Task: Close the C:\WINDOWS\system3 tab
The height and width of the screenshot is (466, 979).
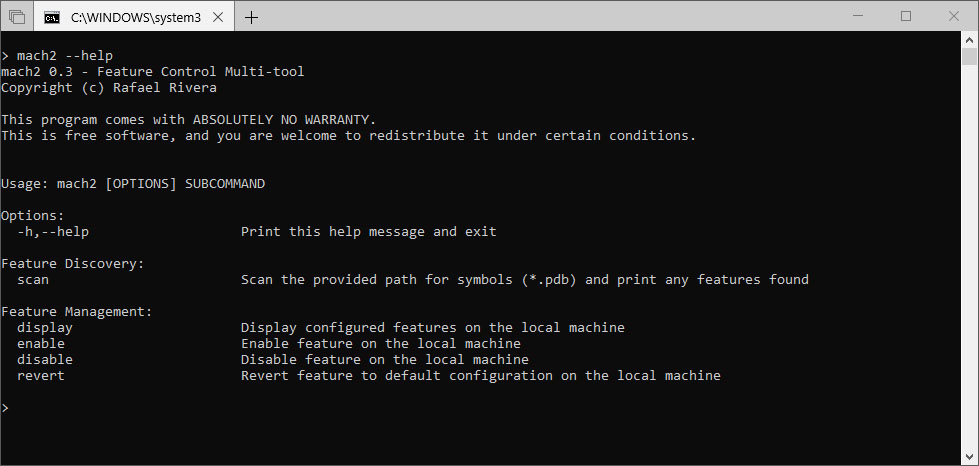Action: (x=218, y=17)
